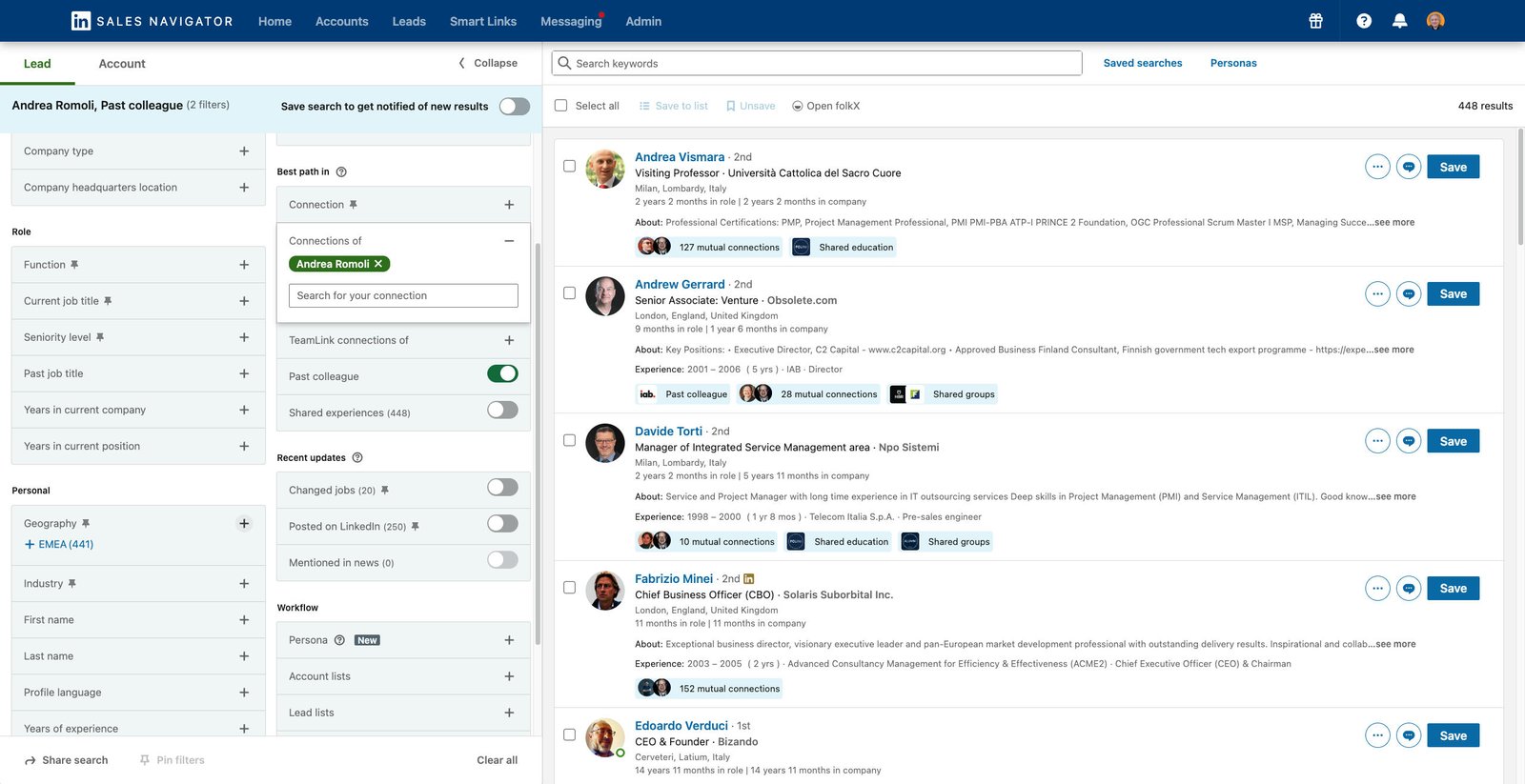Click the Recent updates help icon
This screenshot has height=784, width=1525.
point(357,457)
